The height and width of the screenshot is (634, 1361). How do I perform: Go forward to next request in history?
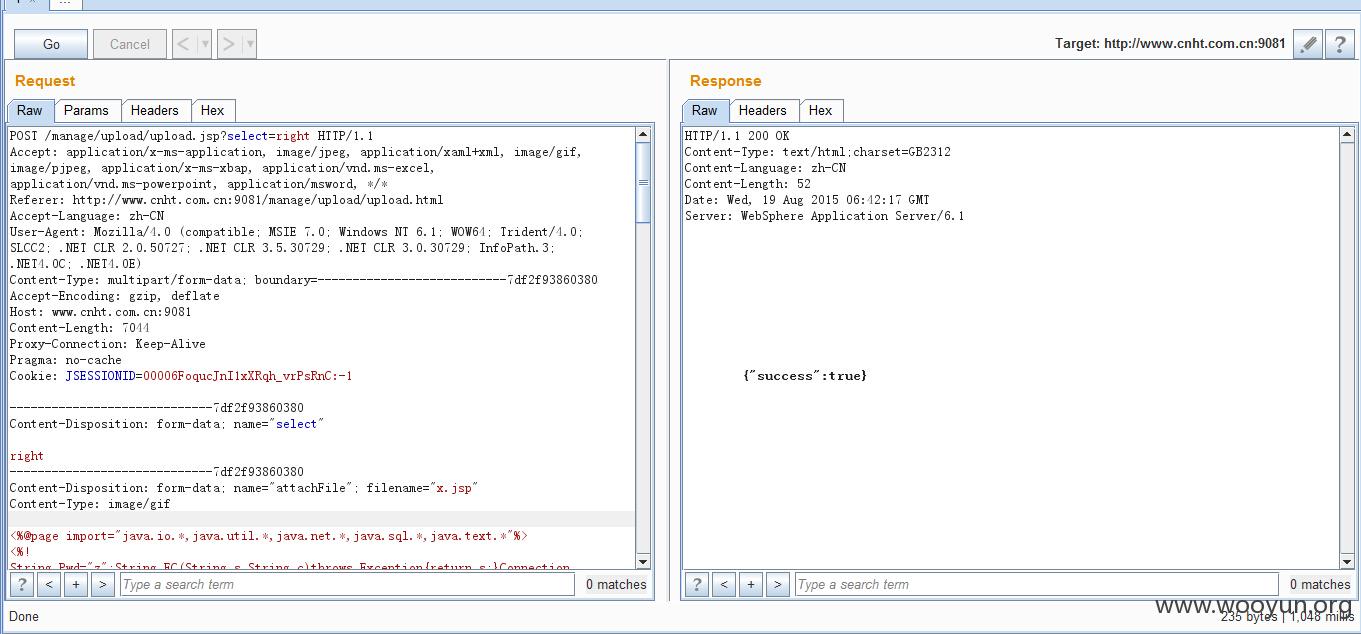229,44
